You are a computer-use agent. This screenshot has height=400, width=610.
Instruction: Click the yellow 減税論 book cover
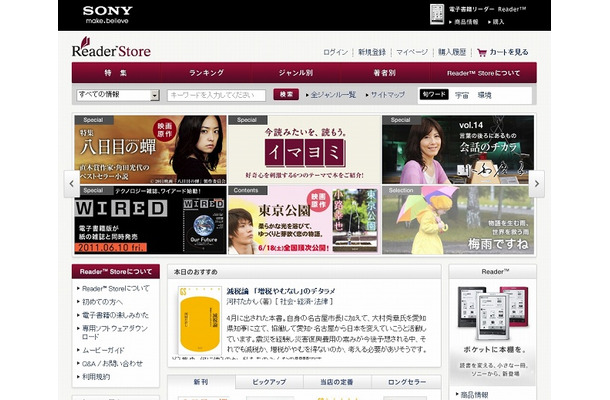click(x=200, y=321)
